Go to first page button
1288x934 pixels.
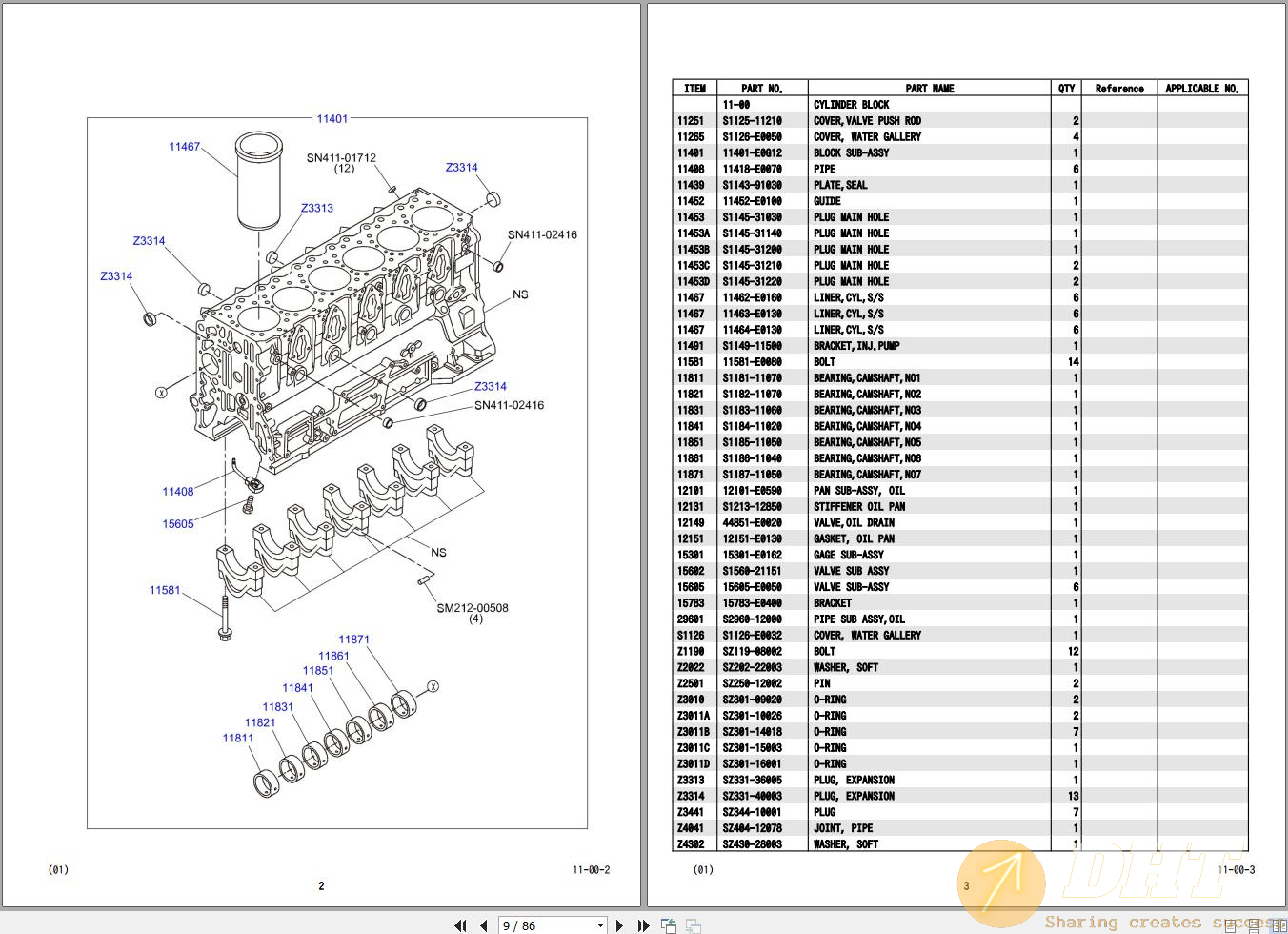coord(461,924)
